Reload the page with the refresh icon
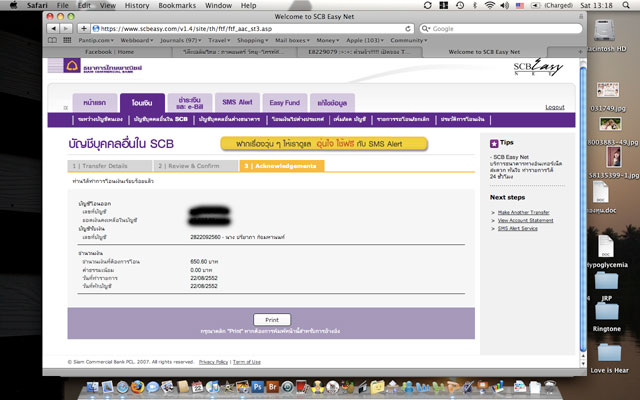The height and width of the screenshot is (400, 640). pos(408,29)
